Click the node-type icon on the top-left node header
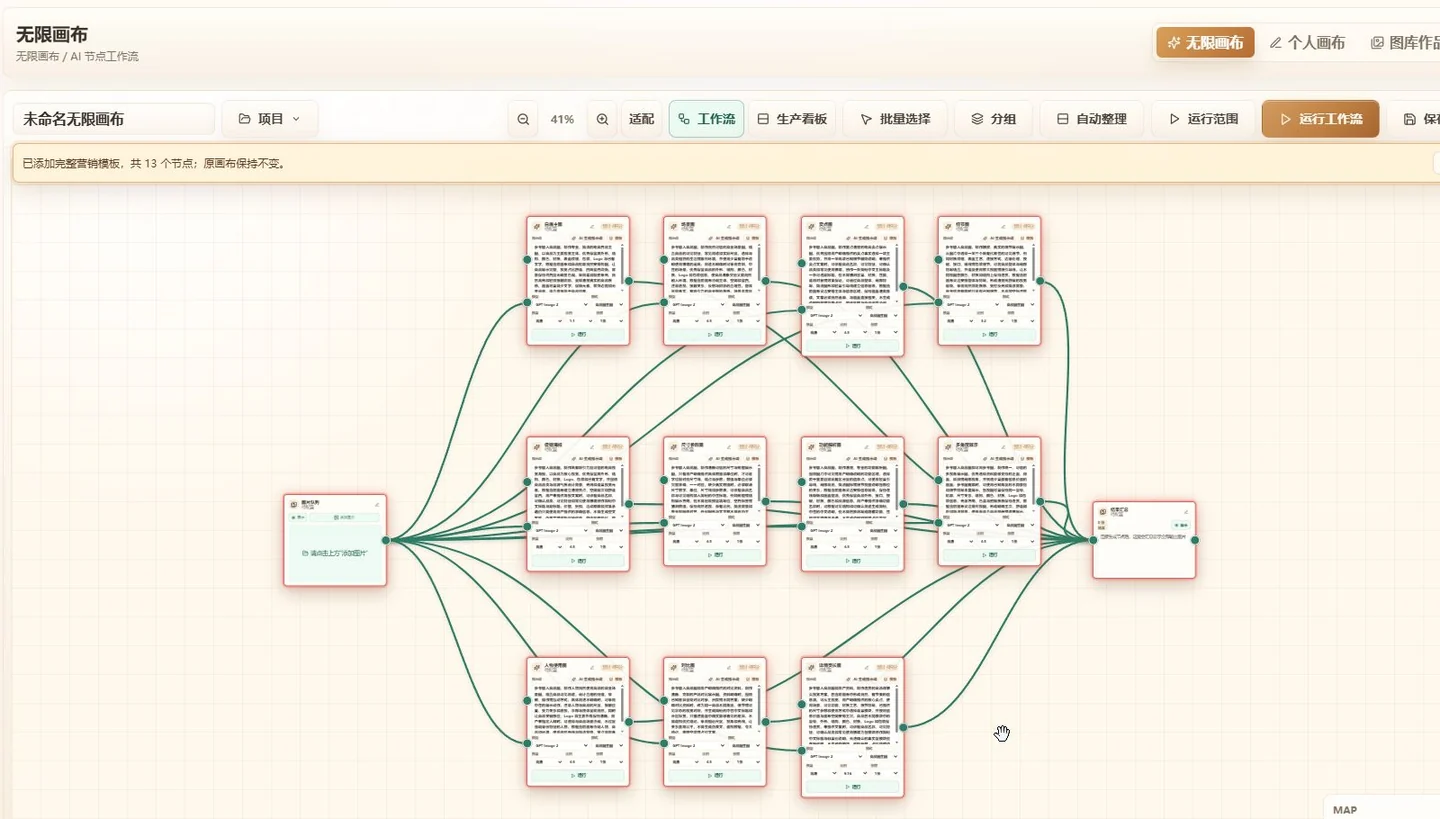 pos(537,227)
